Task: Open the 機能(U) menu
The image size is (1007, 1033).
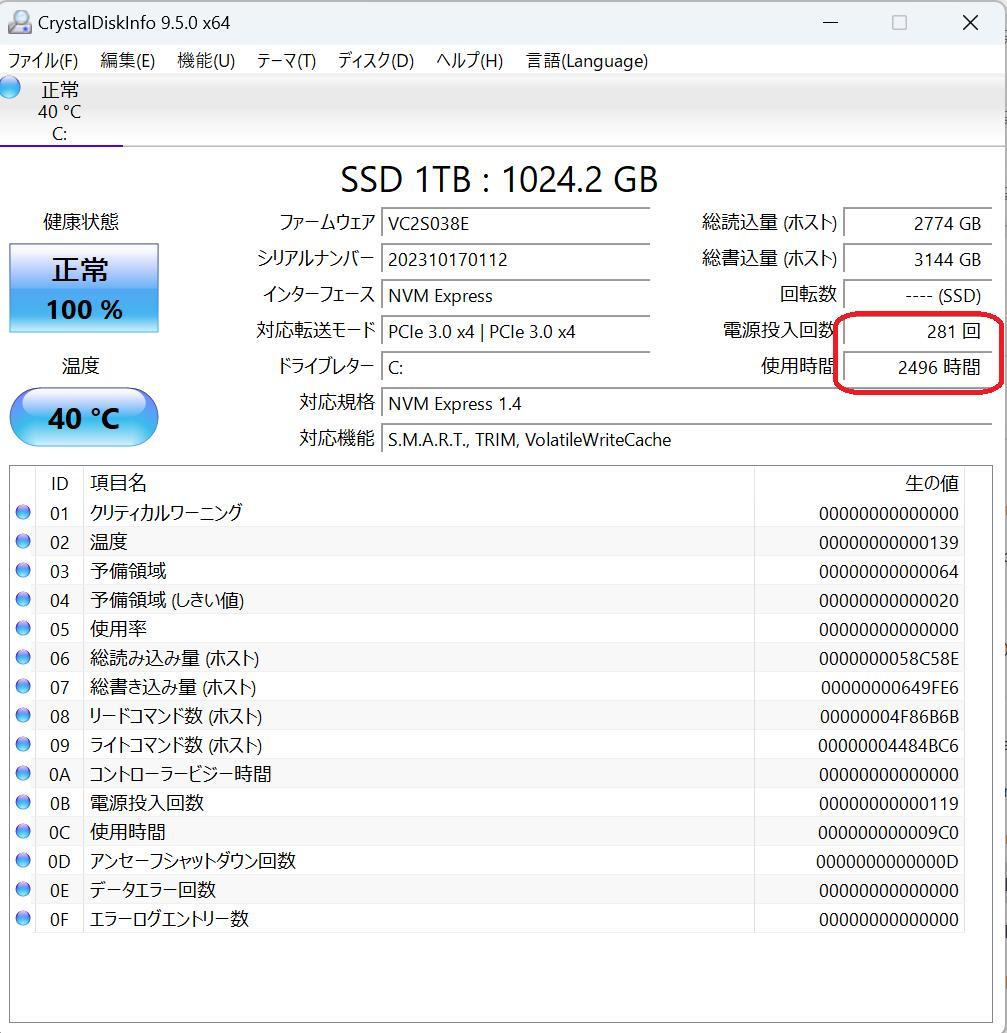Action: [x=205, y=61]
